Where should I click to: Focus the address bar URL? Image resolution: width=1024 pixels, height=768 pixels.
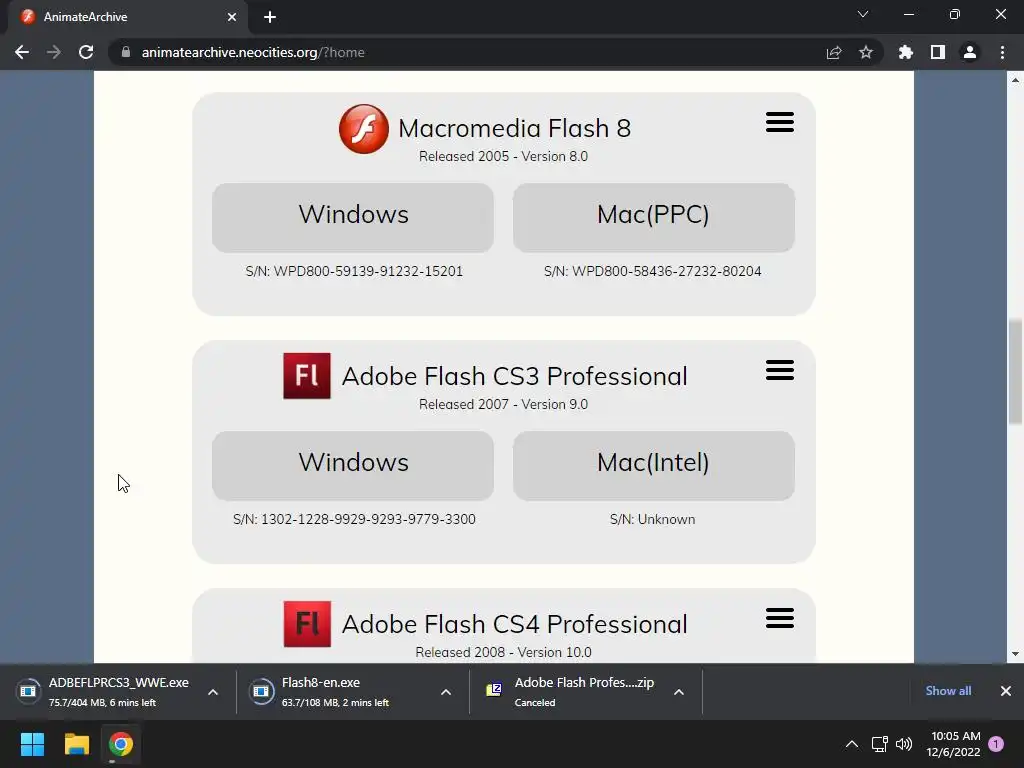(x=253, y=52)
